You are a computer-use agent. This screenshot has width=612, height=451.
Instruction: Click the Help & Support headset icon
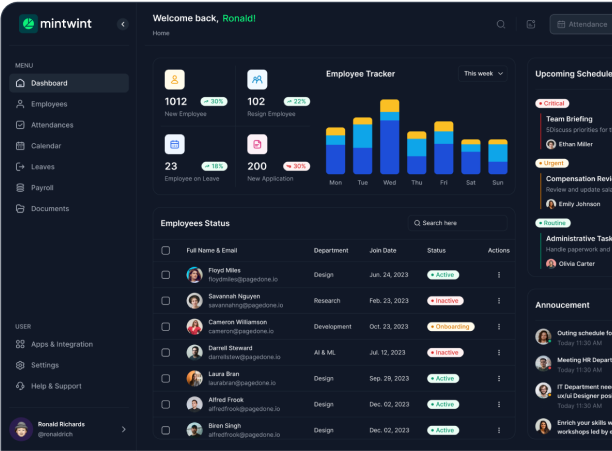pyautogui.click(x=20, y=386)
